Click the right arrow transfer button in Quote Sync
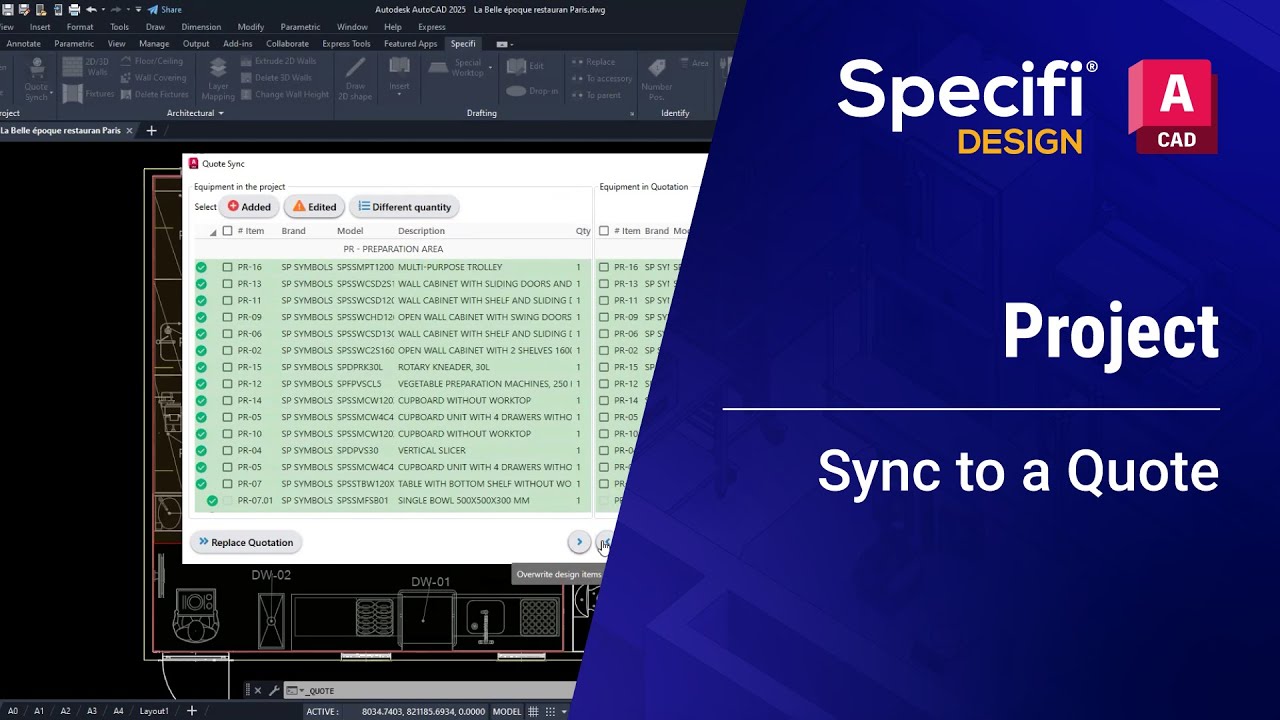The image size is (1280, 720). point(579,542)
